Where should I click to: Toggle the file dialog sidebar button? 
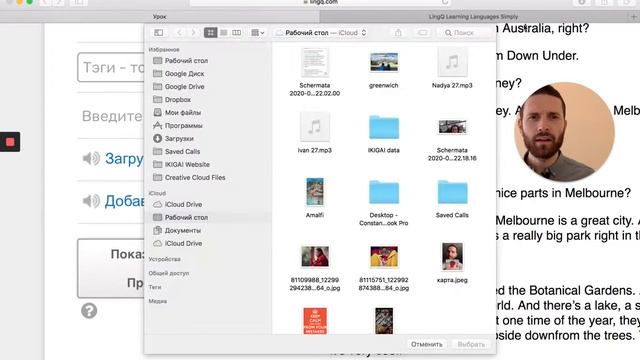pos(159,33)
